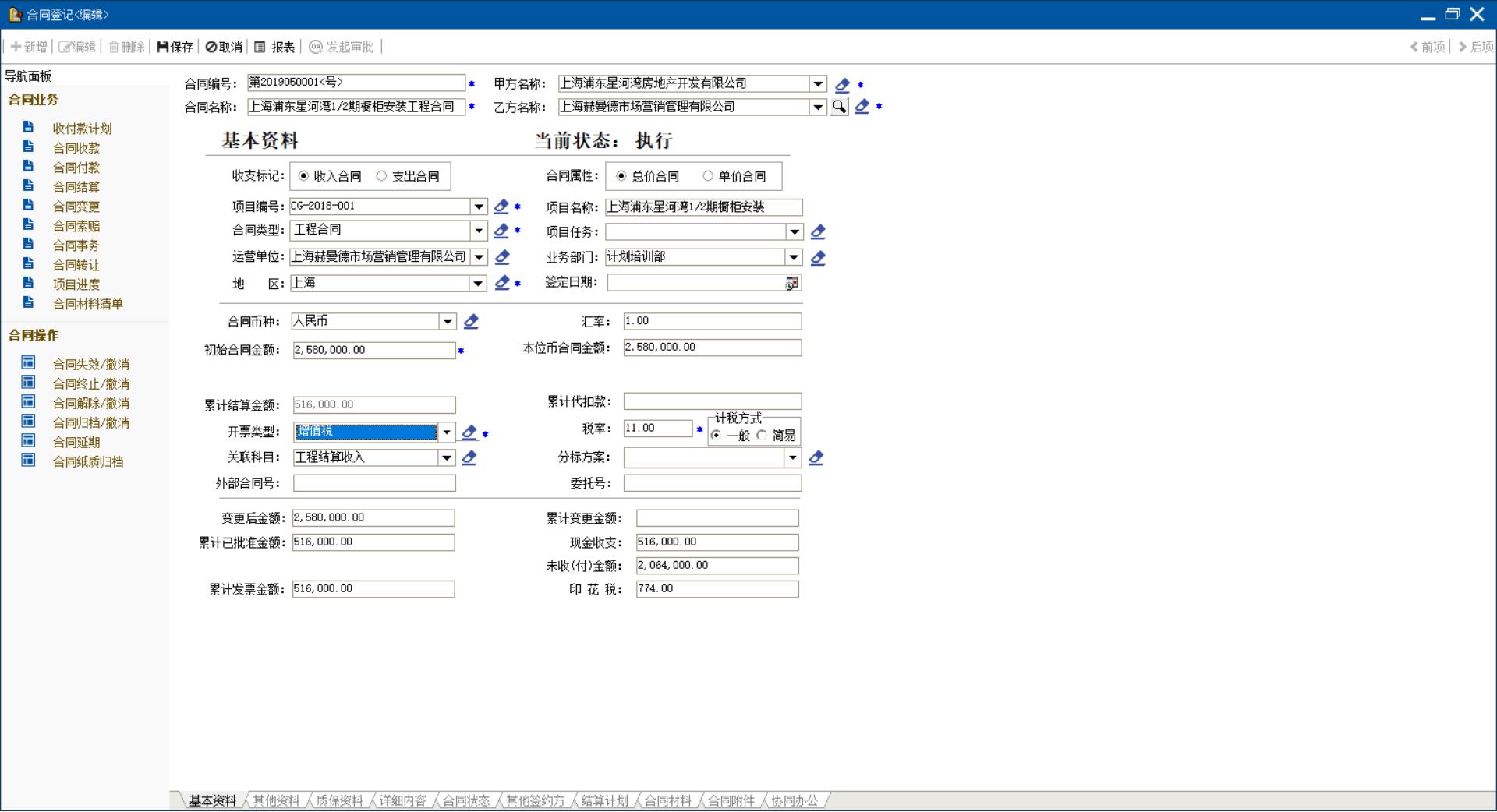Click the eraser icon beside 甲方名称
Viewport: 1497px width, 812px height.
coord(842,84)
